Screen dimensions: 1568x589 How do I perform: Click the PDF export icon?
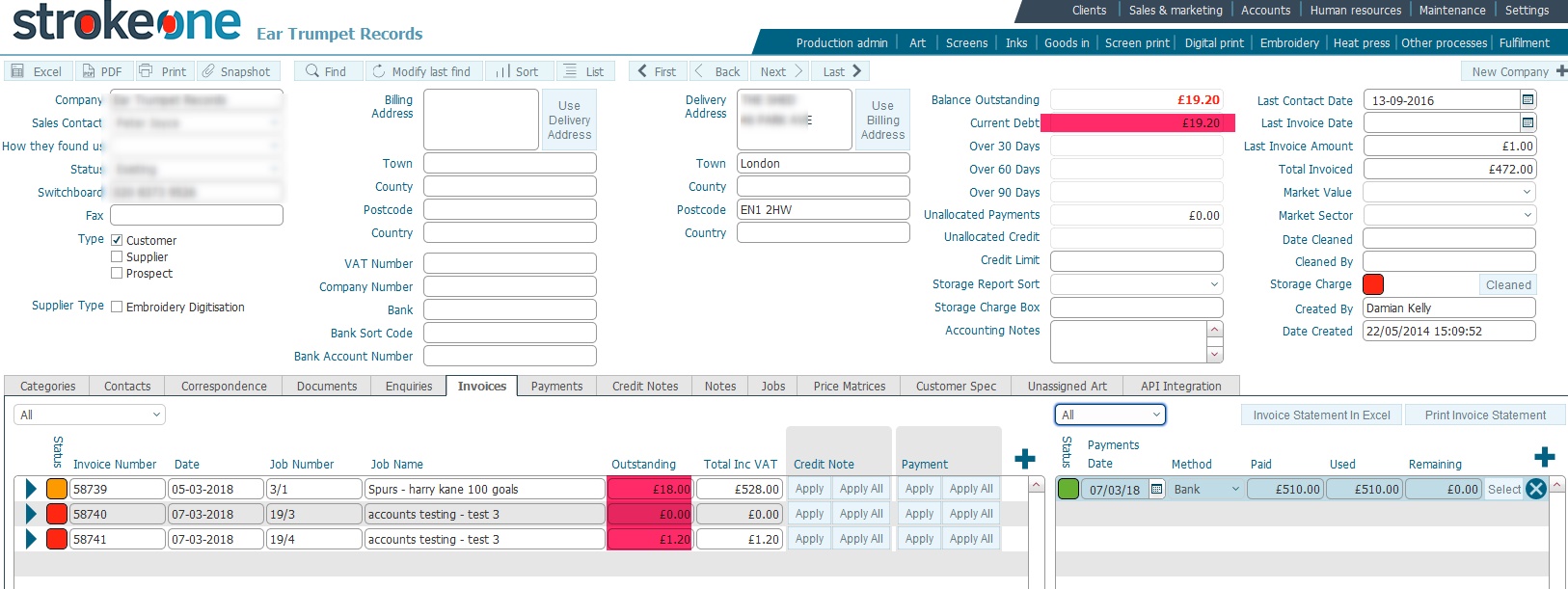88,71
